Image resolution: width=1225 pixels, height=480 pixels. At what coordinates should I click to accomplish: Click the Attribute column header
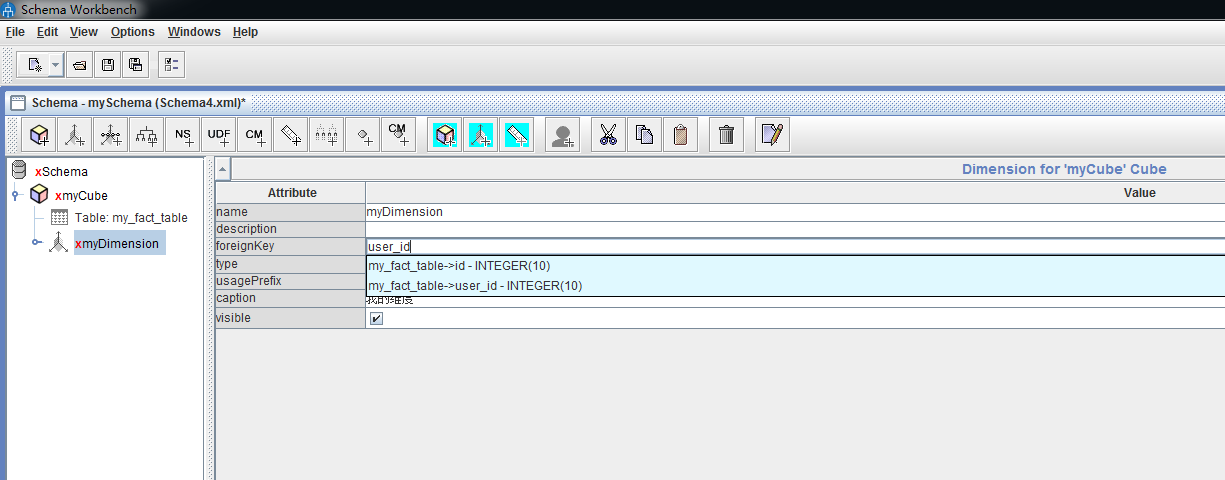pos(291,193)
